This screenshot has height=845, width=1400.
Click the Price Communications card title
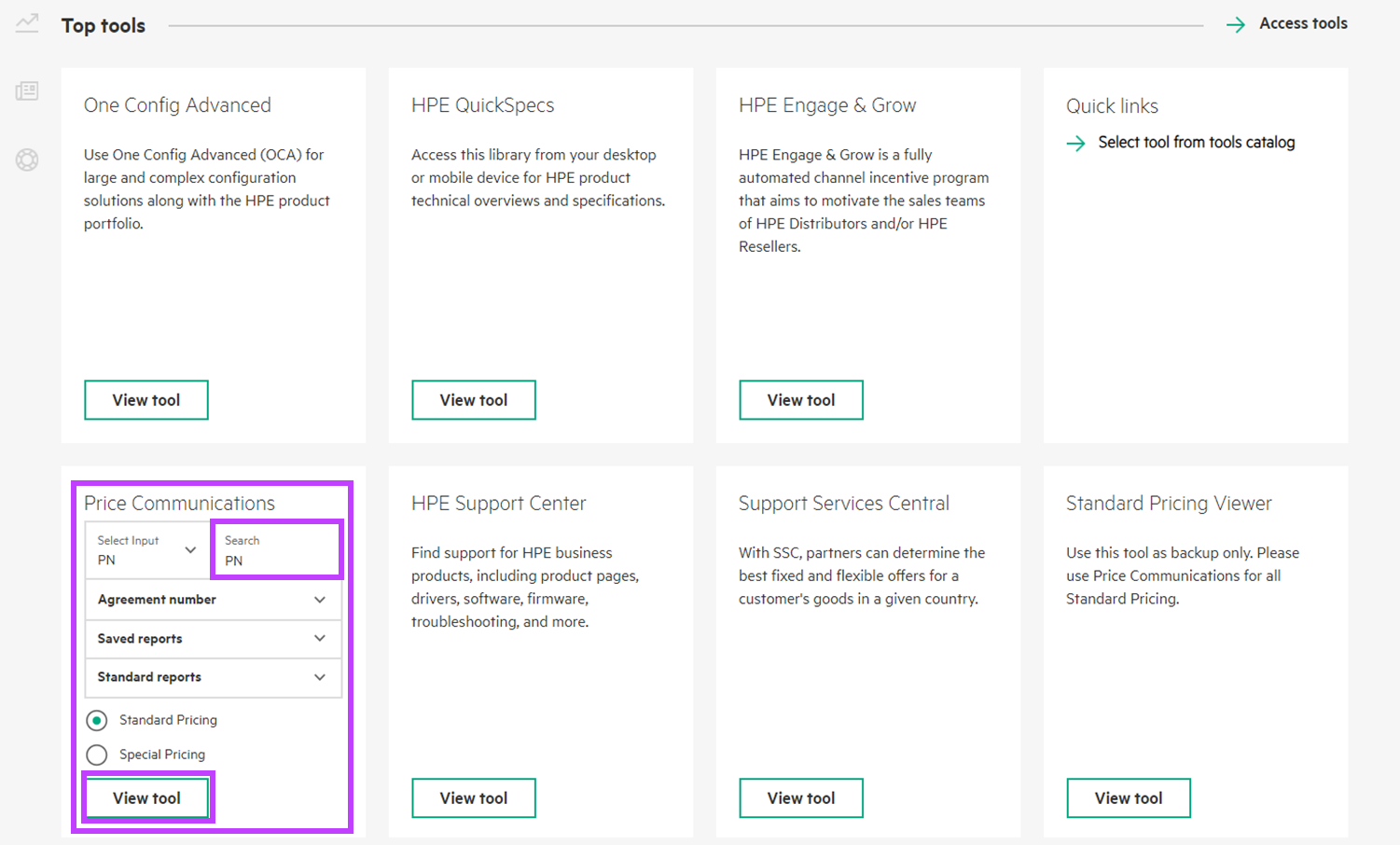pos(179,504)
